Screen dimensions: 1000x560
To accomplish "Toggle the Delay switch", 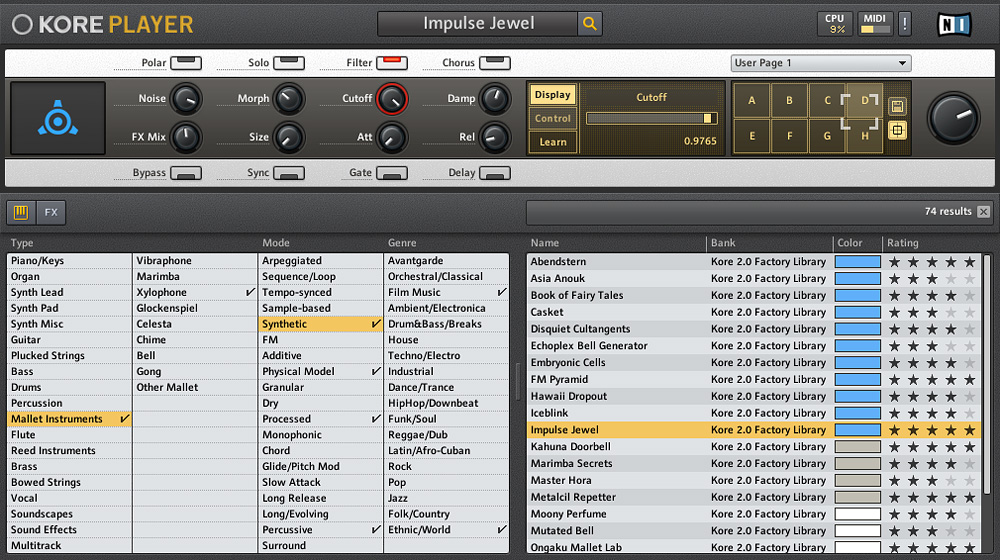I will (495, 173).
